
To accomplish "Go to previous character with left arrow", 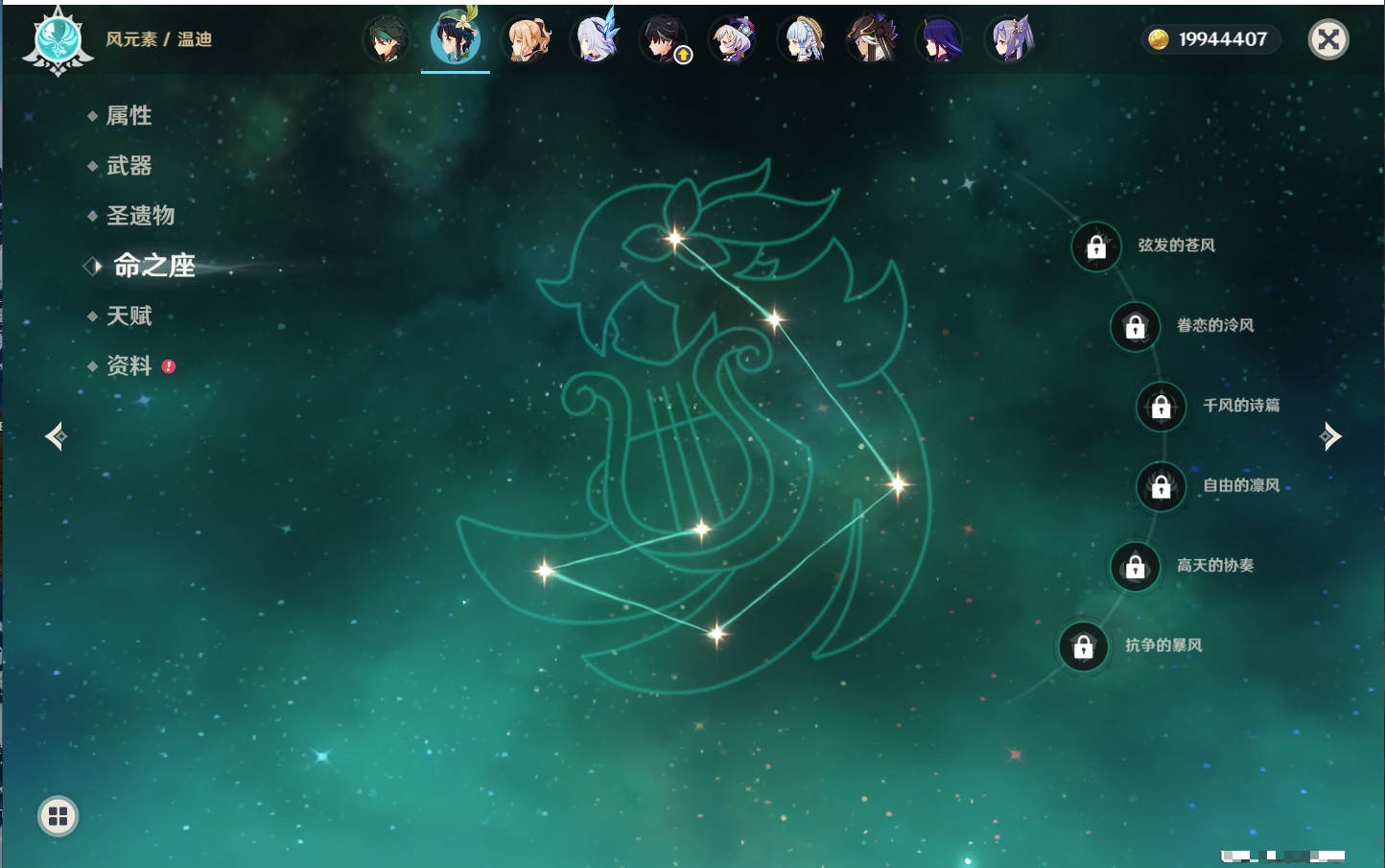I will pos(56,436).
